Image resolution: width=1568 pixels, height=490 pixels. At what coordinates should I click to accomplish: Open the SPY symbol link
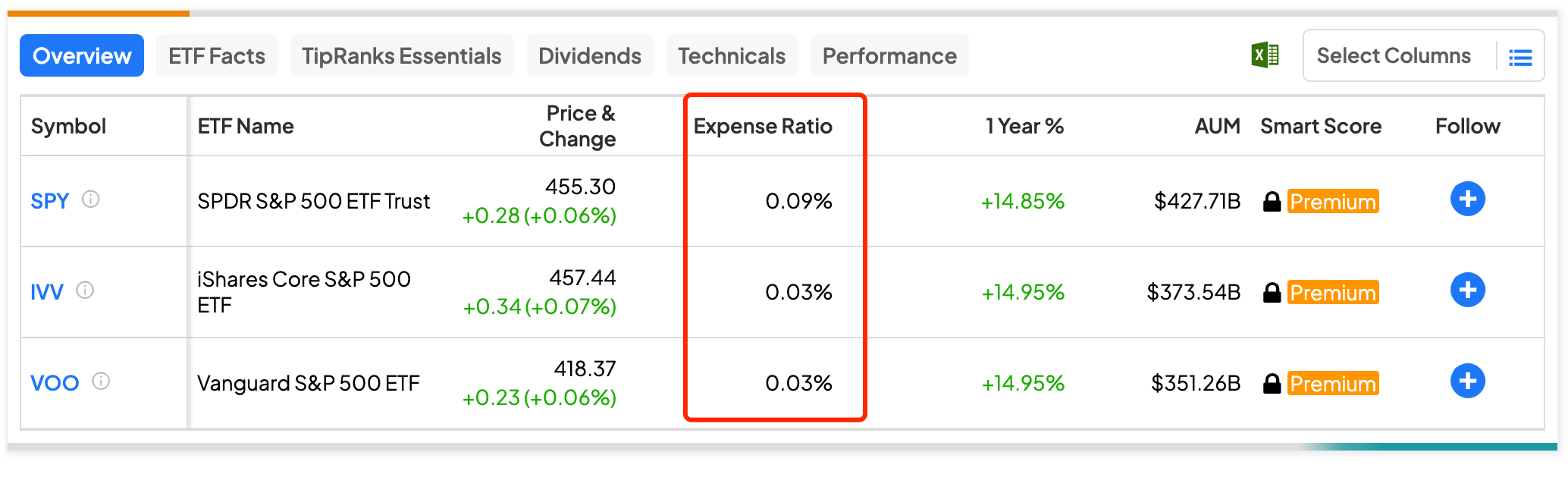pyautogui.click(x=50, y=201)
